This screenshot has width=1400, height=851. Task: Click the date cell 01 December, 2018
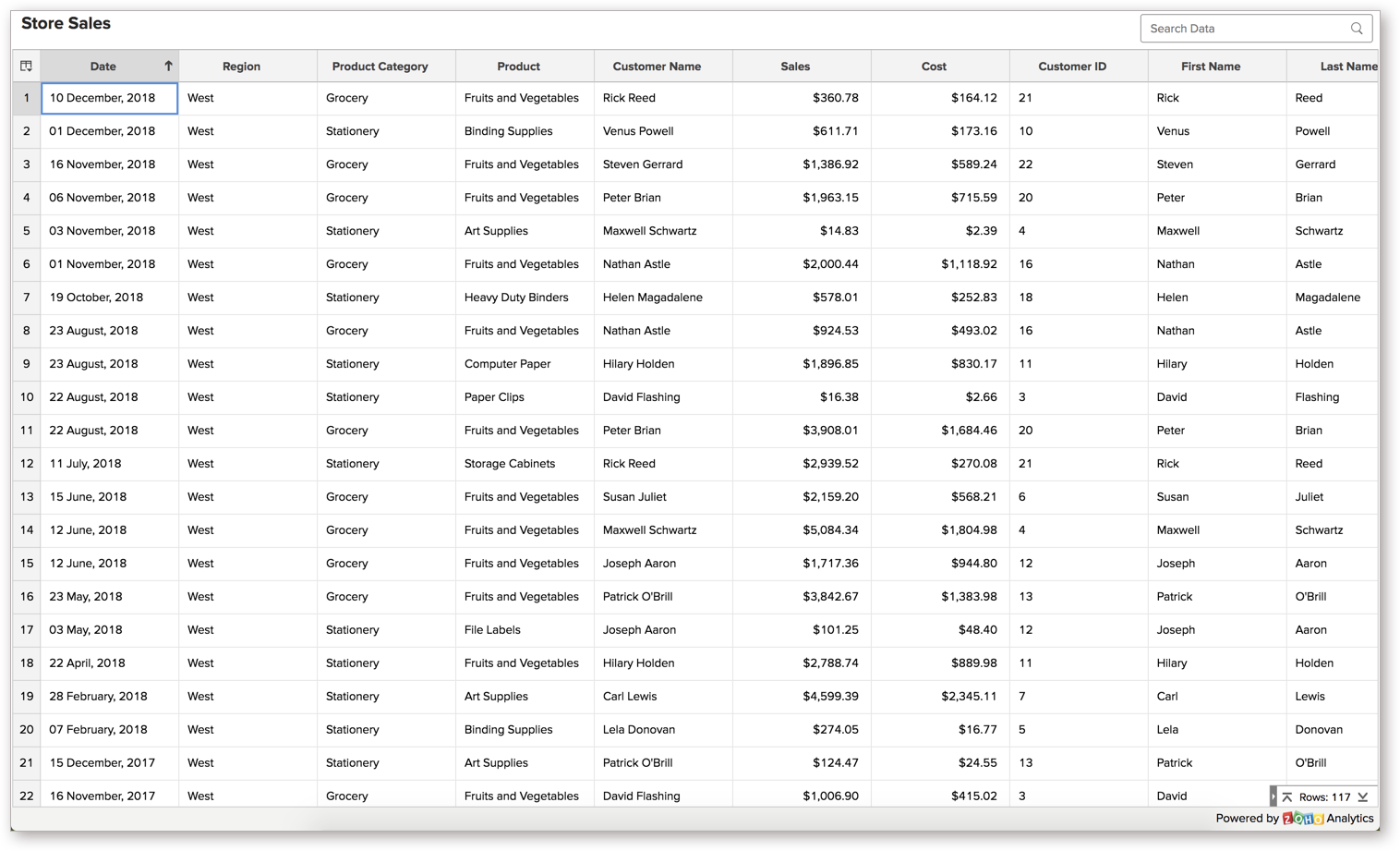coord(109,131)
